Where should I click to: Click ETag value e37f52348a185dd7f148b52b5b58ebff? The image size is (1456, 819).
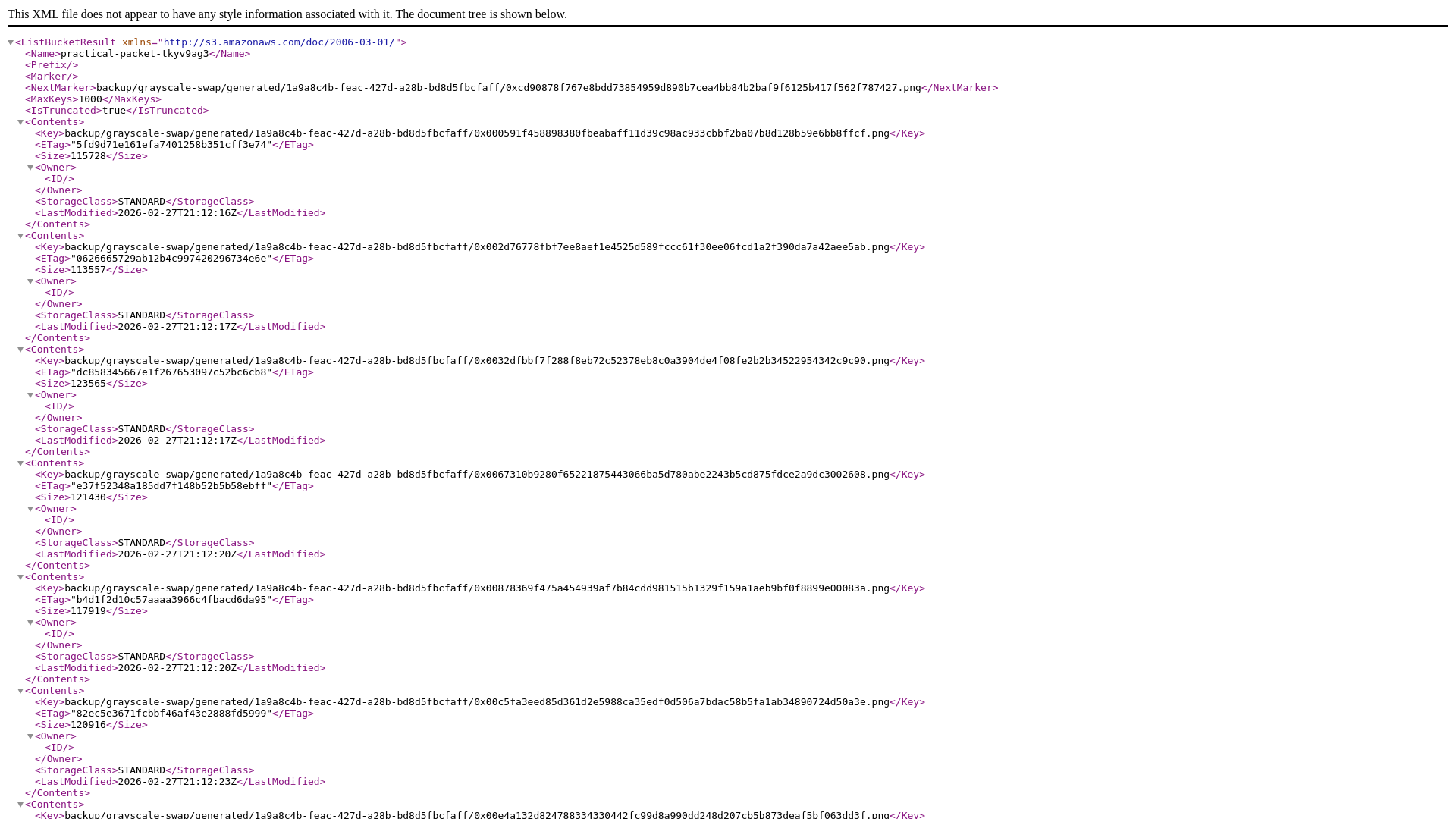pyautogui.click(x=171, y=486)
